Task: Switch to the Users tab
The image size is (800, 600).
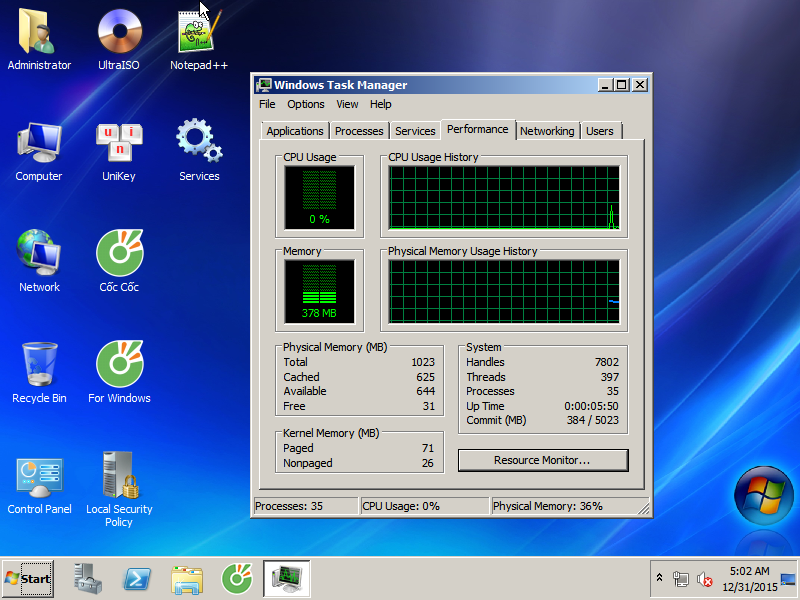Action: tap(599, 131)
